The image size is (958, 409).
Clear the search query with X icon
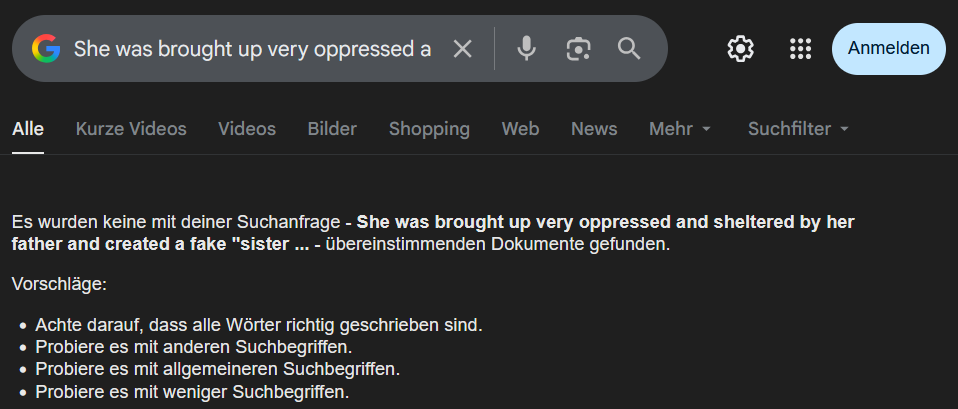[463, 49]
